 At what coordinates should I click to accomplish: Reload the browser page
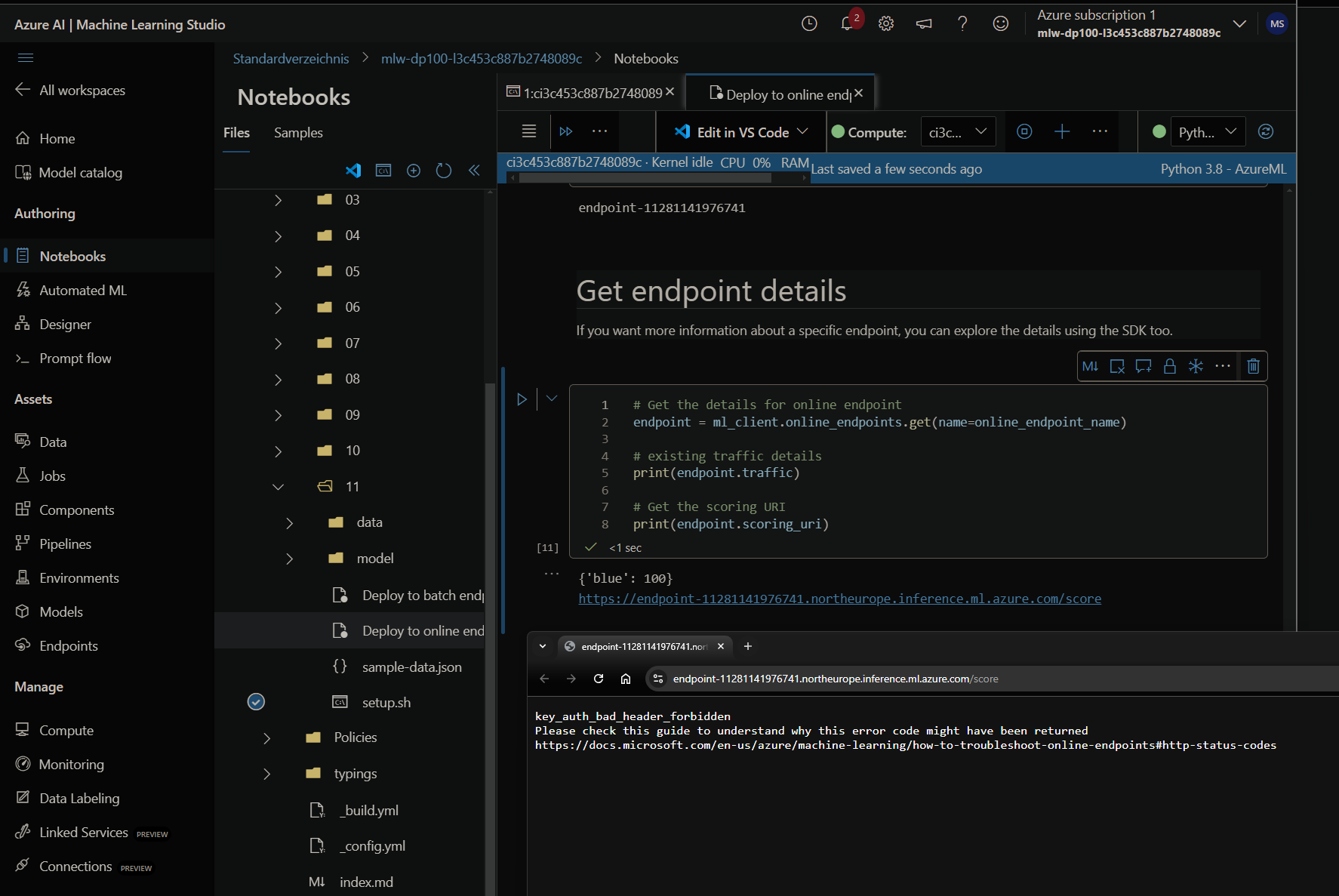point(599,679)
